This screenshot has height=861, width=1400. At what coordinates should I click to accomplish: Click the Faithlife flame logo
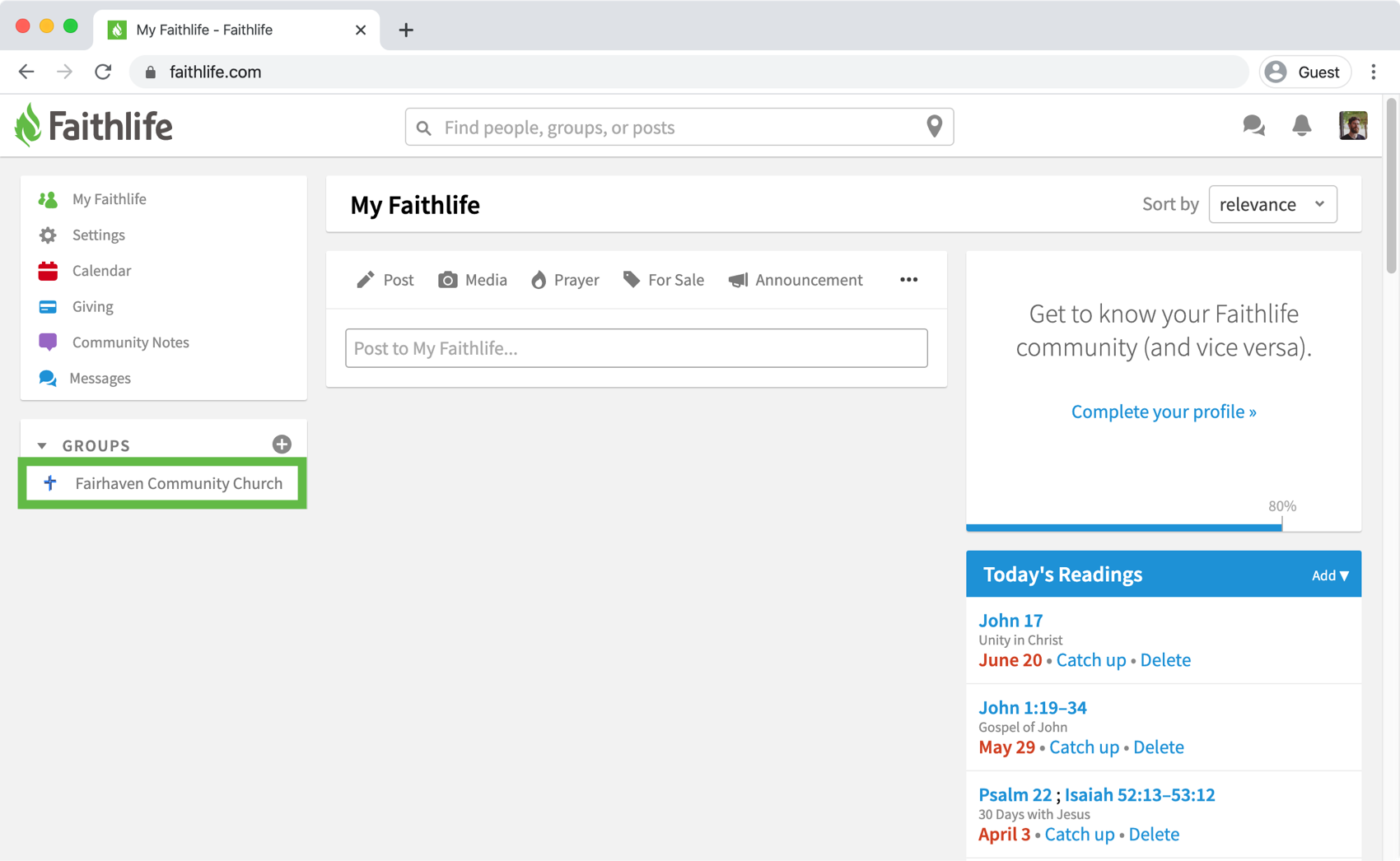[27, 125]
